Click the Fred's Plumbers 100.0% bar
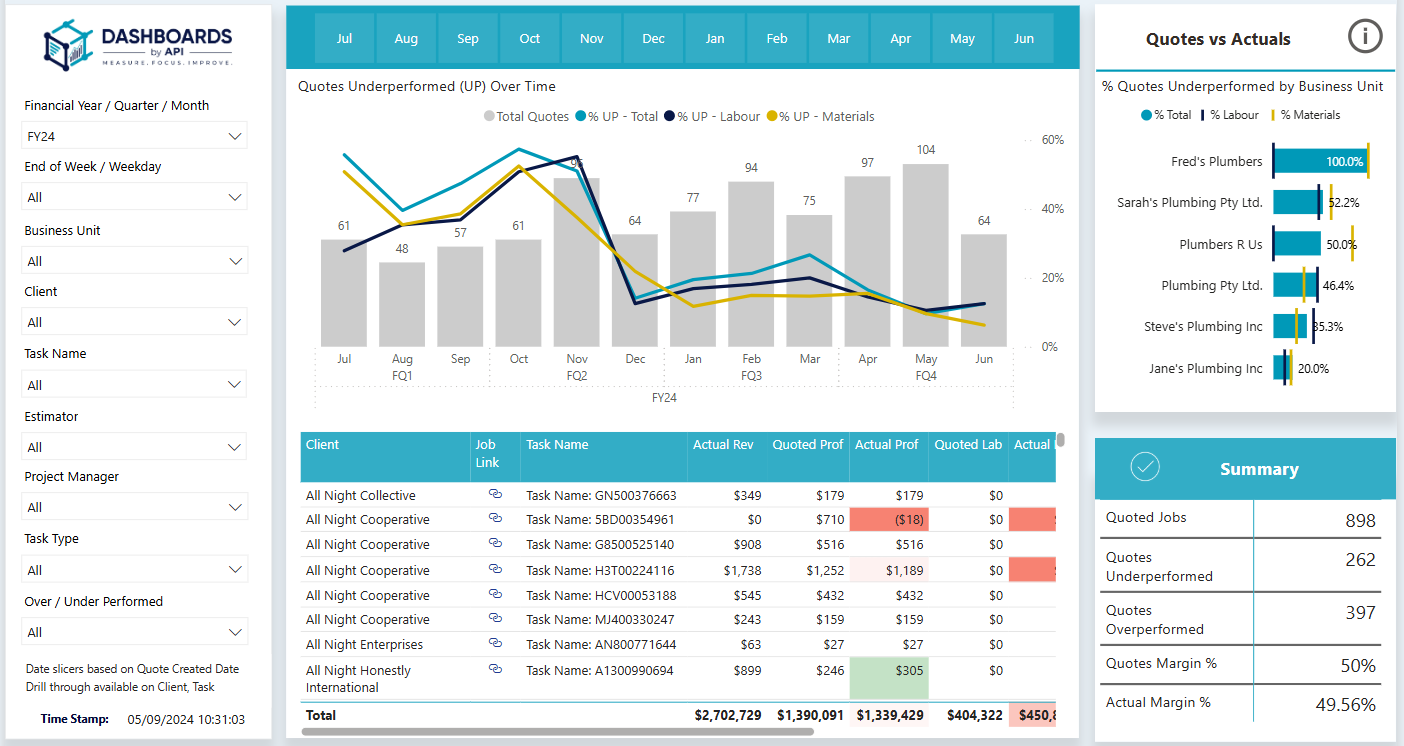 [1319, 161]
